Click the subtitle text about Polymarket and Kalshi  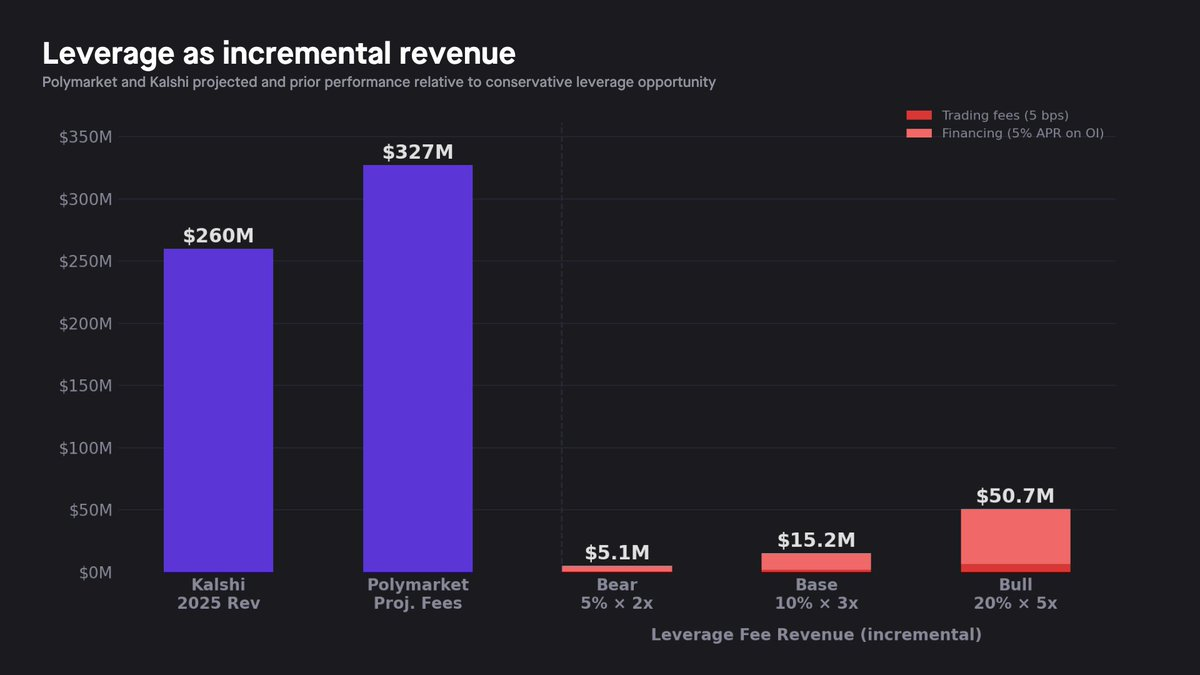[378, 82]
